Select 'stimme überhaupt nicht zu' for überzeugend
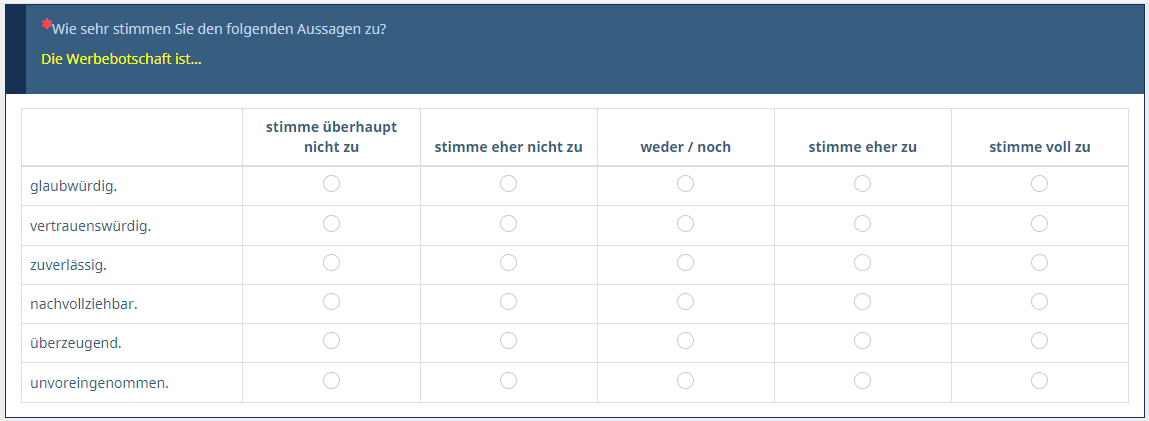 tap(331, 341)
